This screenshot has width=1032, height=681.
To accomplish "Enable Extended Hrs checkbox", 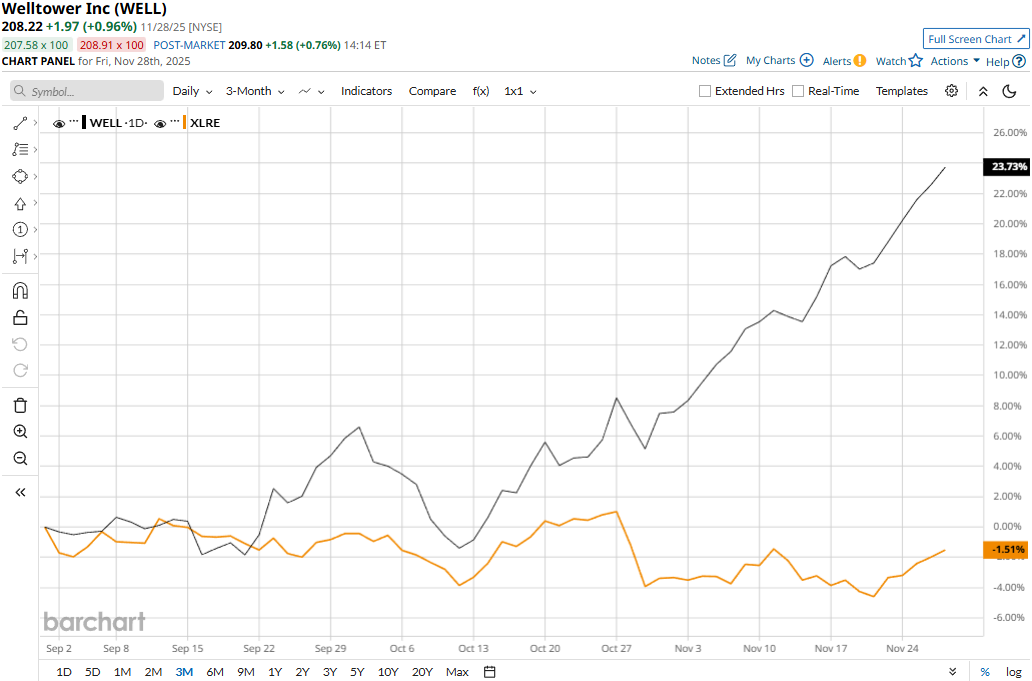I will click(705, 91).
